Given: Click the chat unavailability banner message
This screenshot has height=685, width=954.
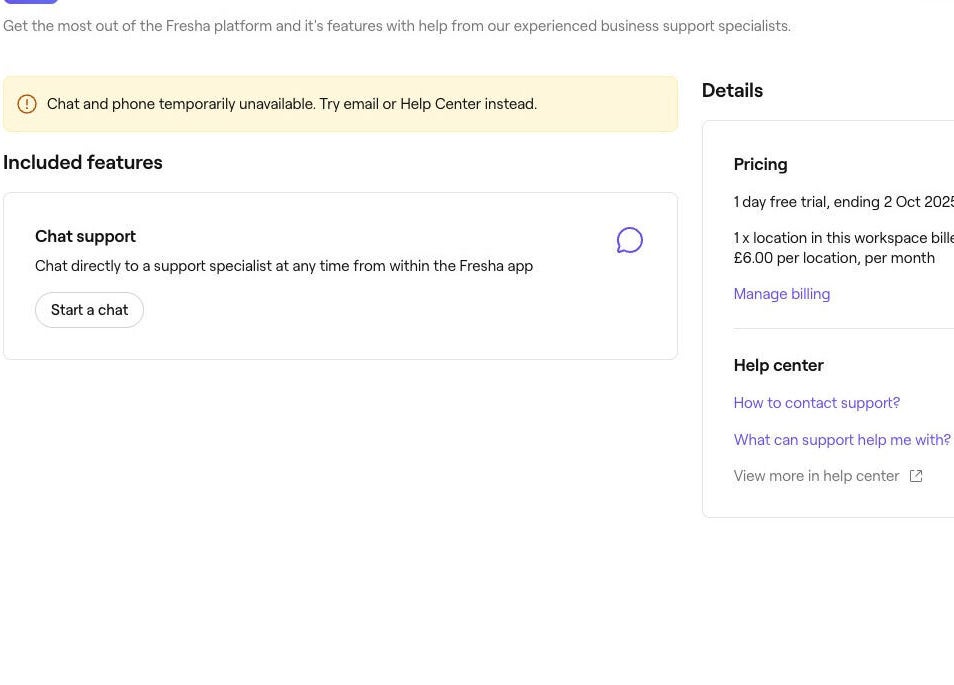Looking at the screenshot, I should tap(292, 103).
